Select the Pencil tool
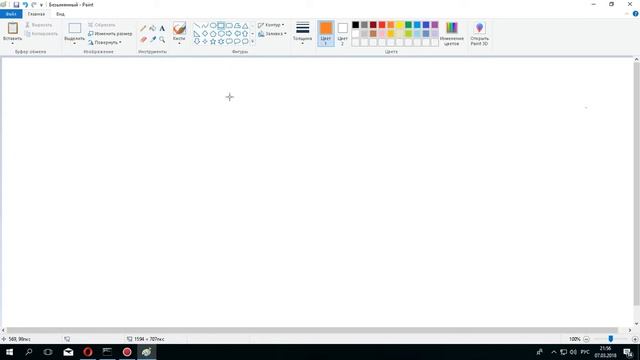The image size is (640, 360). coord(143,29)
